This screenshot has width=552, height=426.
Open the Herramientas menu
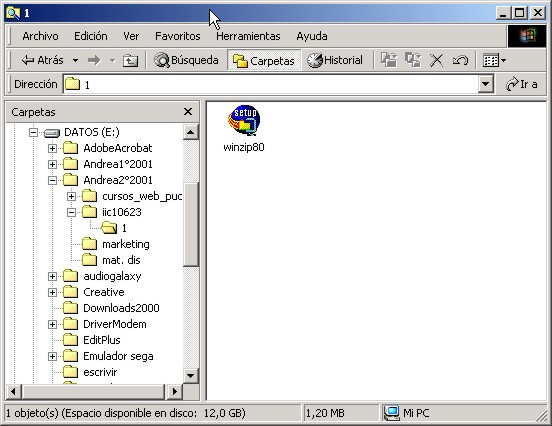pos(248,36)
